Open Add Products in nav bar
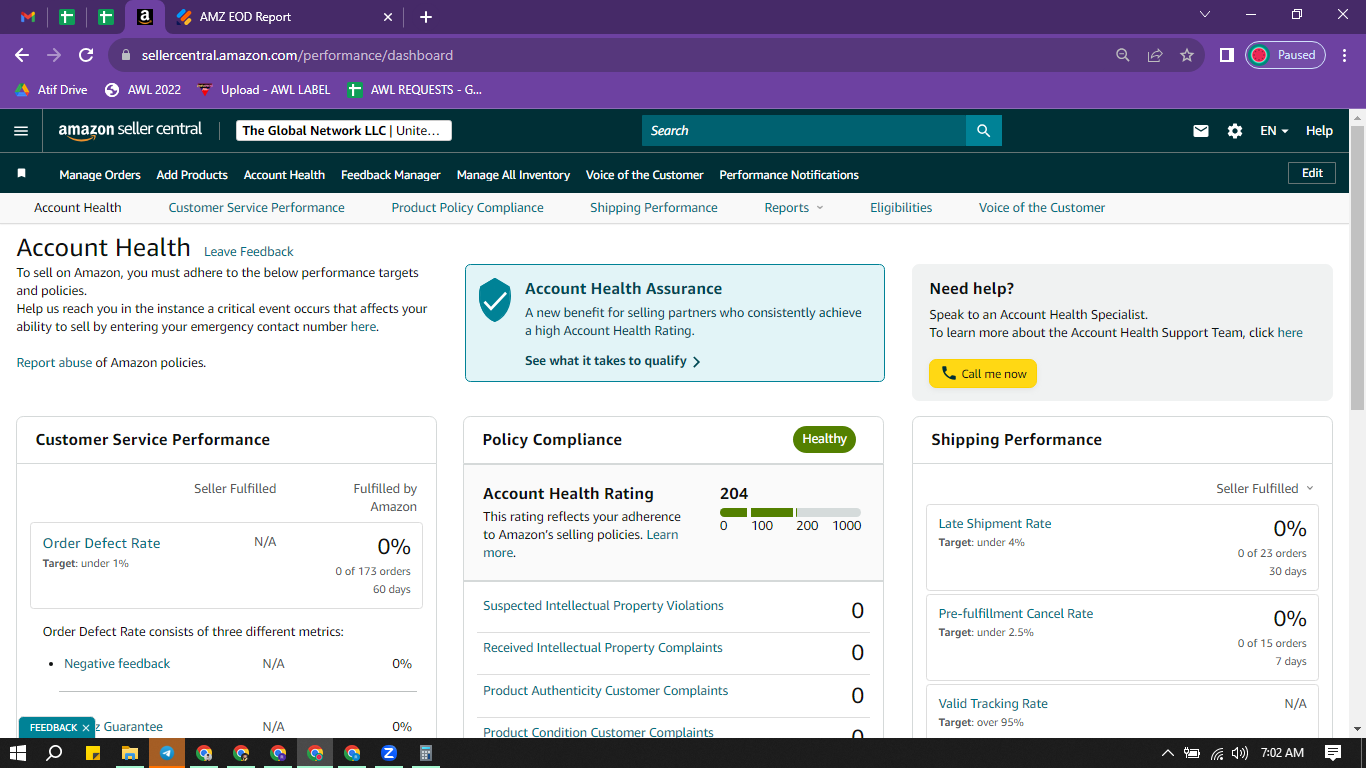 [192, 174]
